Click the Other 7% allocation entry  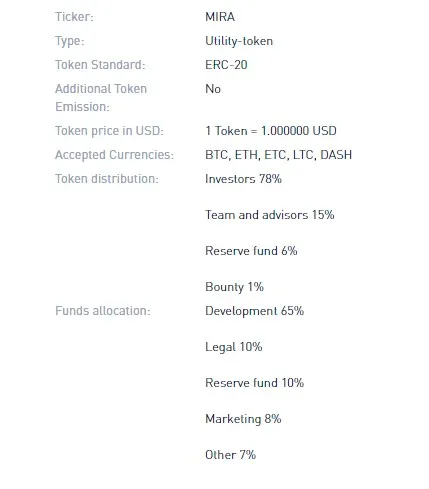231,455
